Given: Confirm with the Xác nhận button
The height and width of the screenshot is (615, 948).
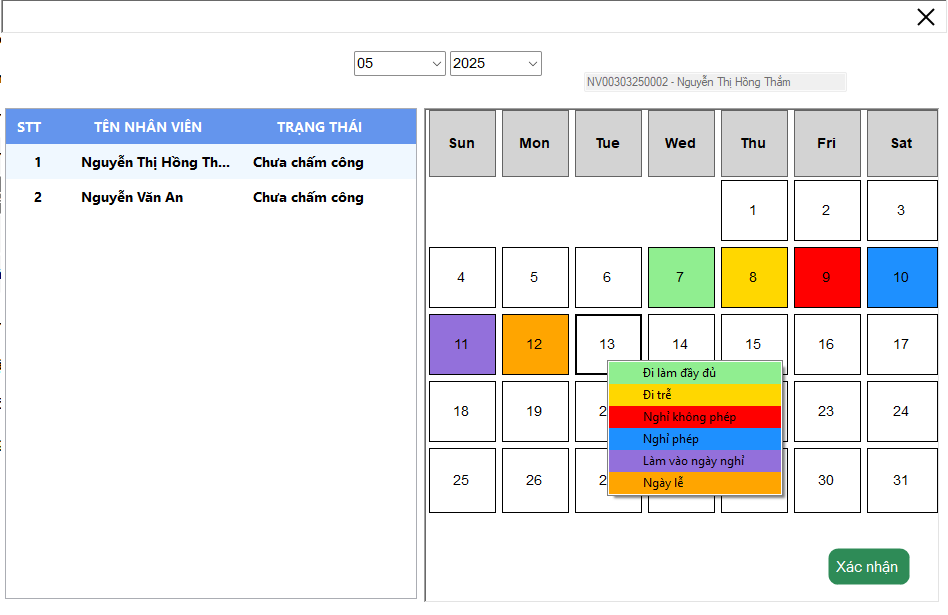Looking at the screenshot, I should pos(868,567).
